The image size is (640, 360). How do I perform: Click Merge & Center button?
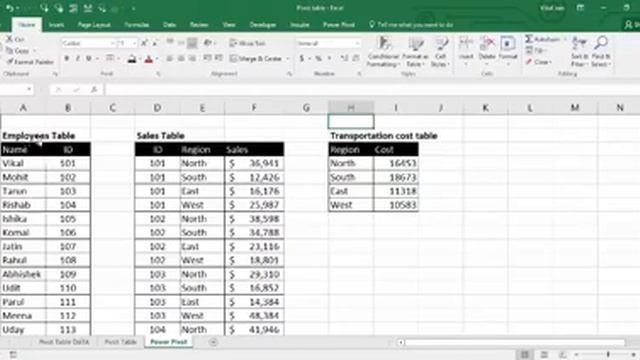[256, 59]
